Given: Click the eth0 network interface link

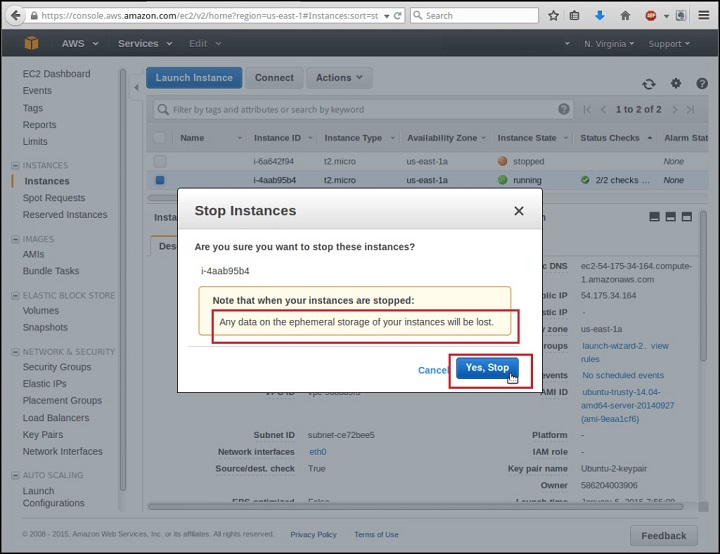Looking at the screenshot, I should click(x=318, y=452).
